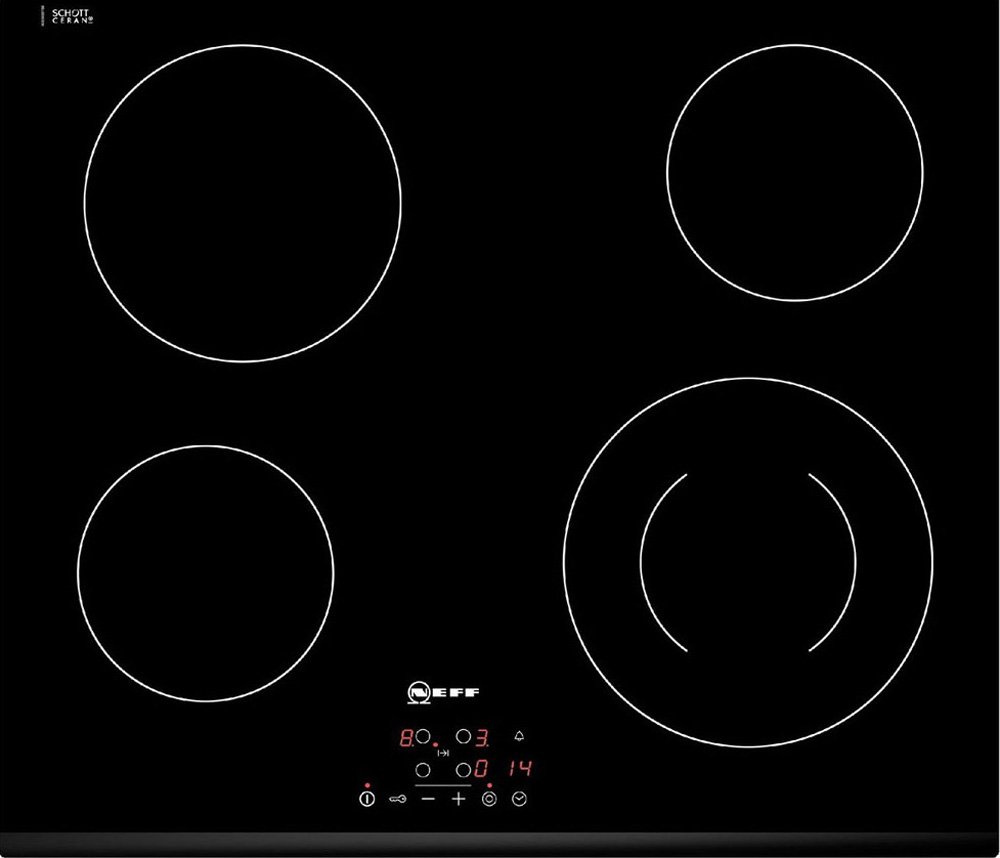Image resolution: width=1000 pixels, height=858 pixels.
Task: Select the rear-right zone selector circle
Action: 464,738
